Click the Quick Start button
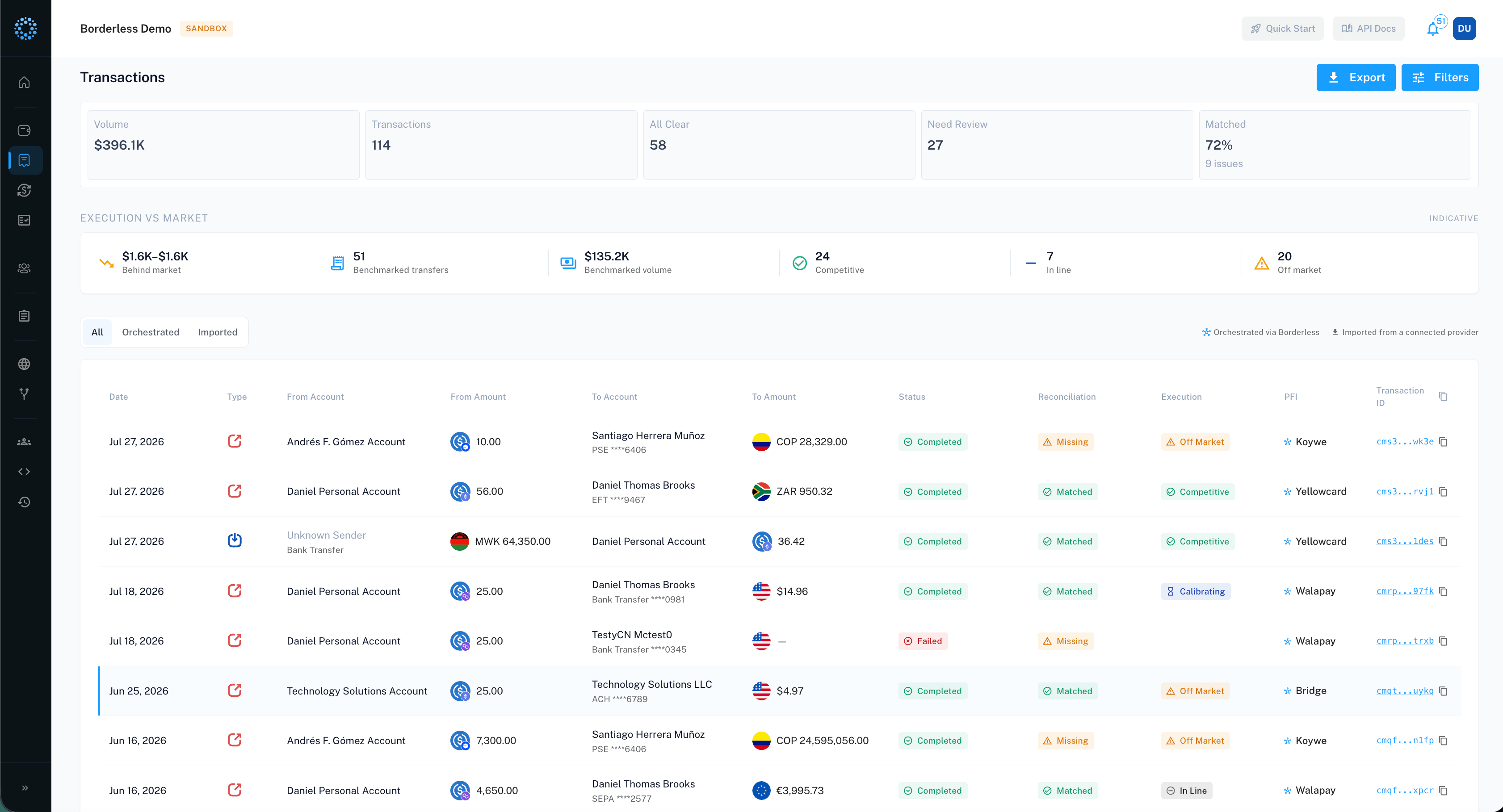The height and width of the screenshot is (812, 1503). coord(1282,29)
